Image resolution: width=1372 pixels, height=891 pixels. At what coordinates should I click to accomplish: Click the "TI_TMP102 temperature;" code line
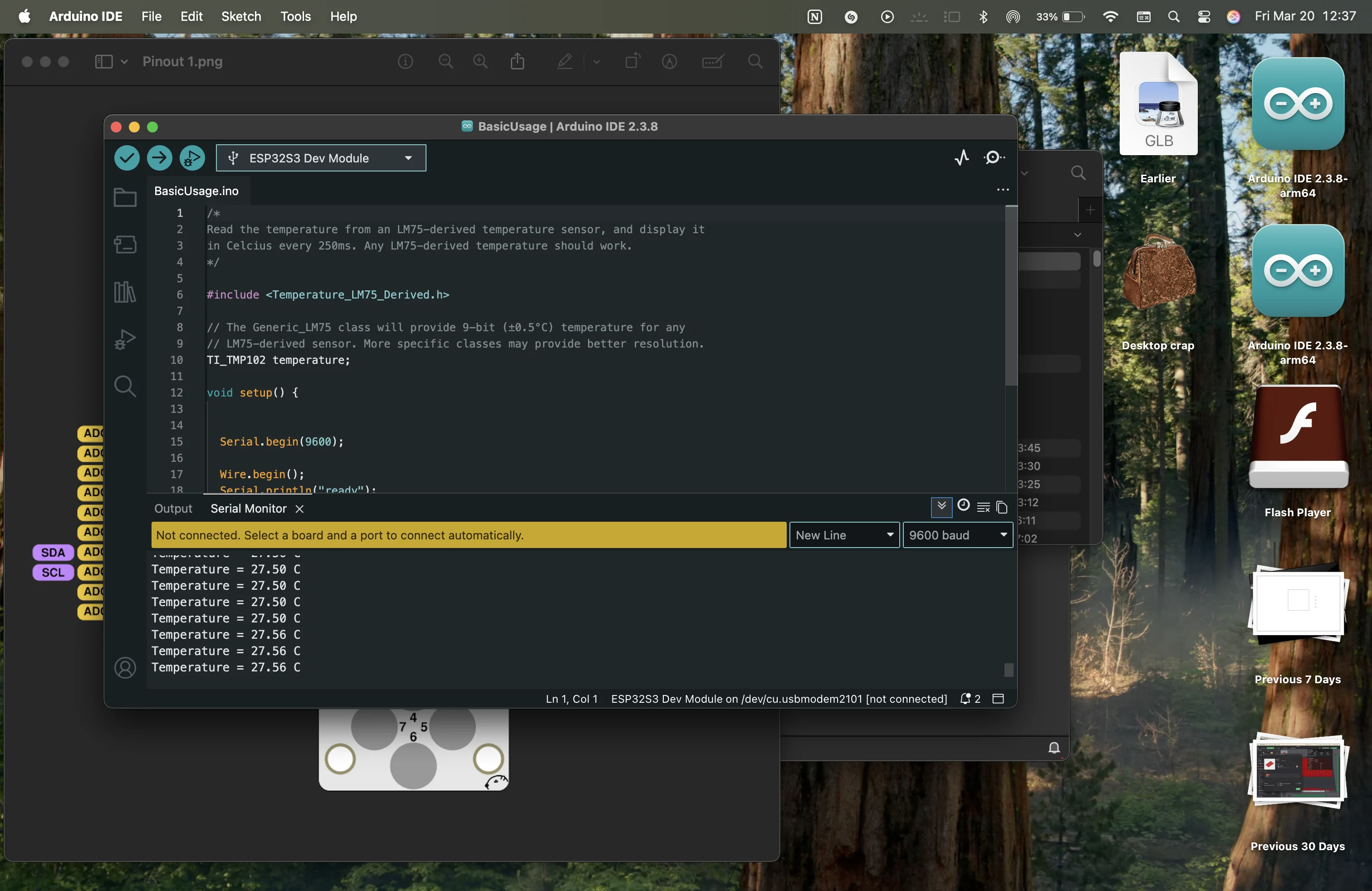click(x=279, y=360)
